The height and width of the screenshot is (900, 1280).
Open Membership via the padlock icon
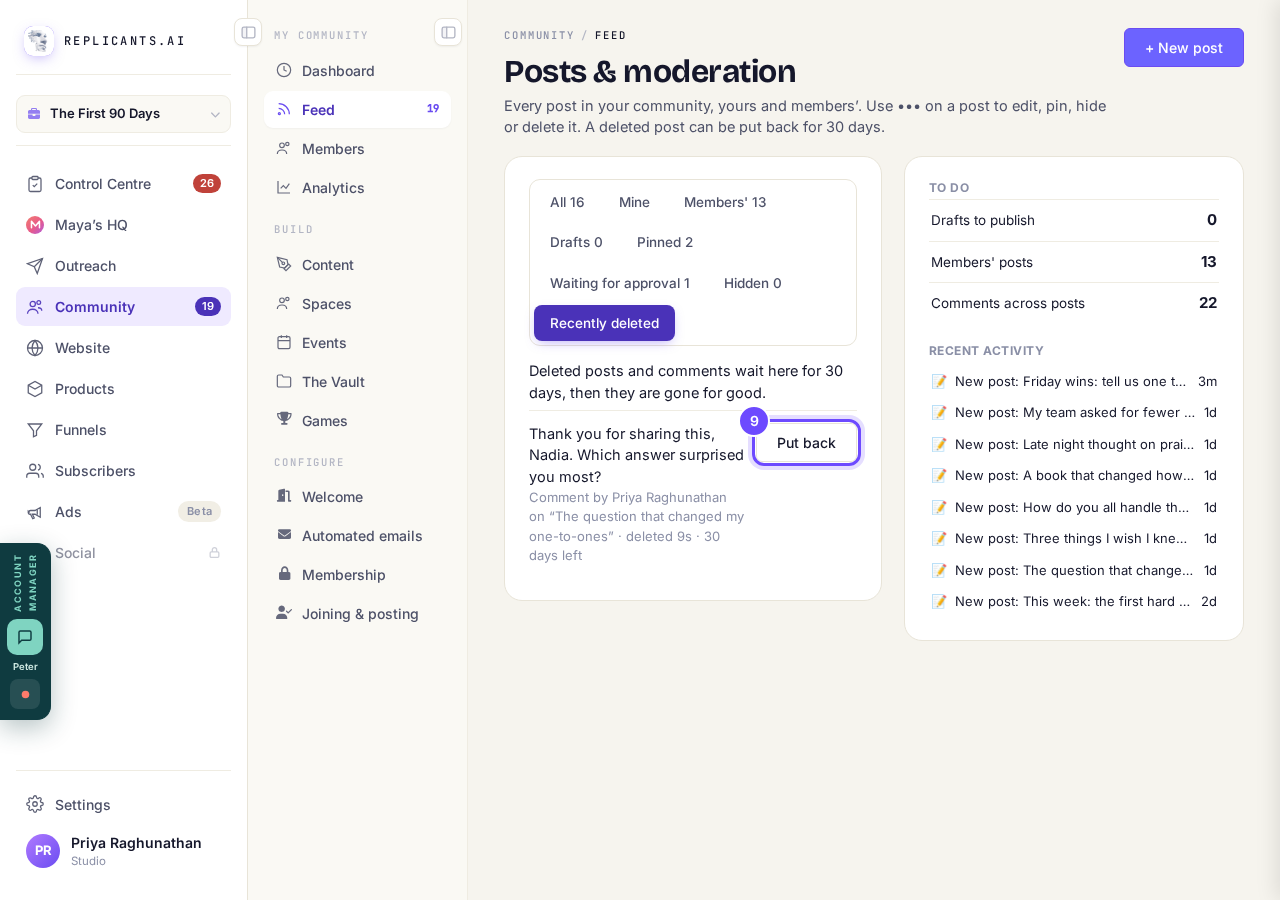[x=284, y=574]
